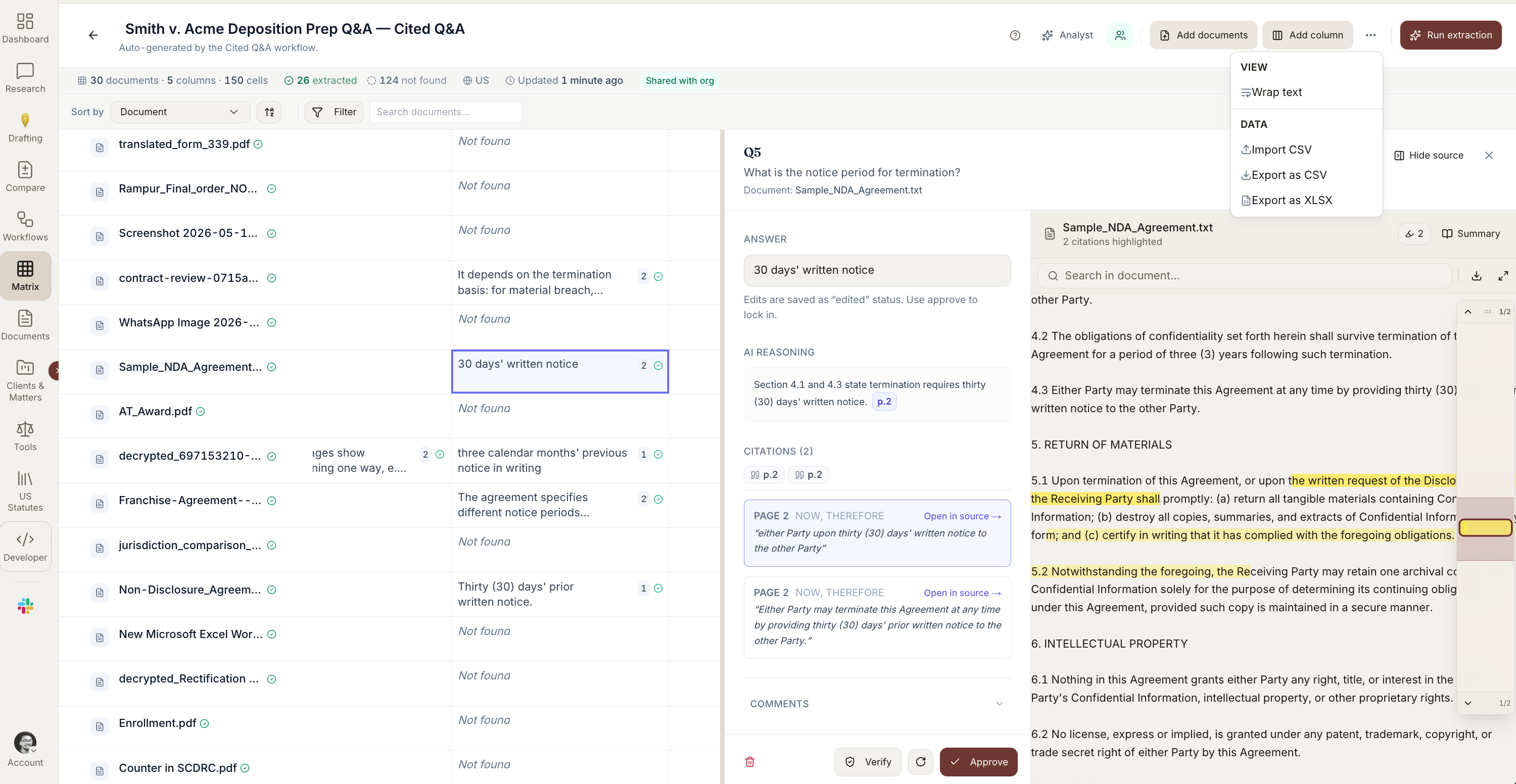Image resolution: width=1516 pixels, height=784 pixels.
Task: Focus the Search documents field
Action: click(x=446, y=112)
